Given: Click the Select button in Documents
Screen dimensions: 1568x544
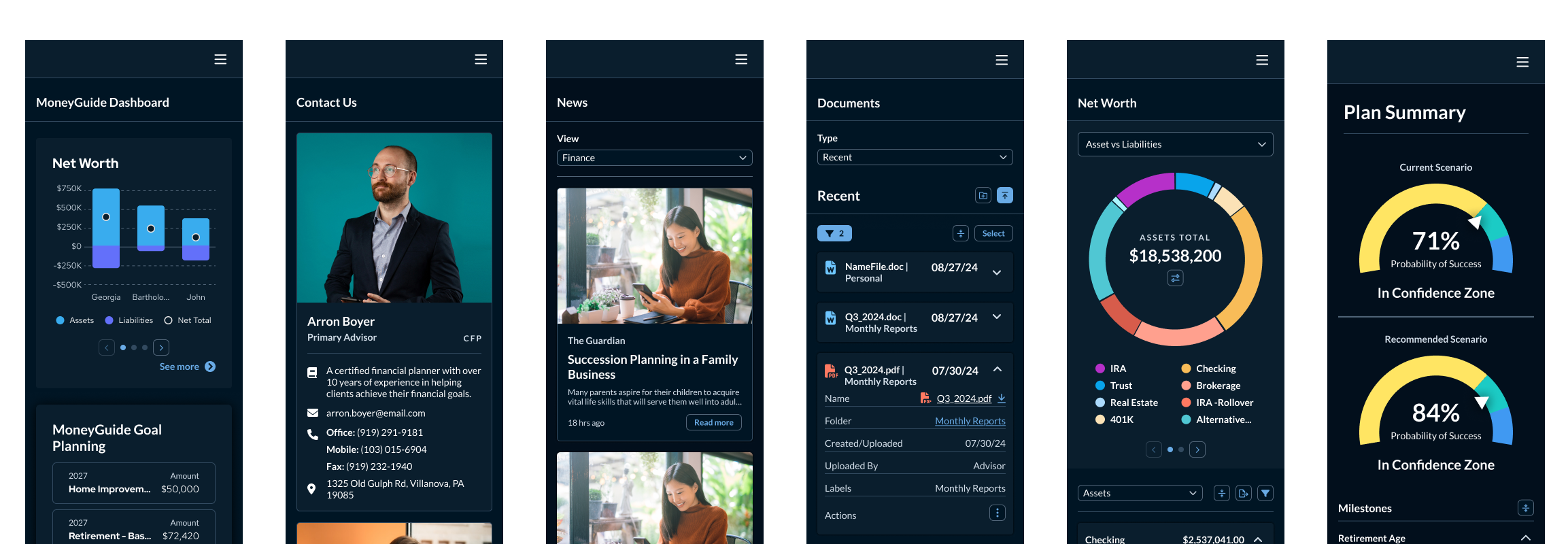Looking at the screenshot, I should [x=993, y=233].
